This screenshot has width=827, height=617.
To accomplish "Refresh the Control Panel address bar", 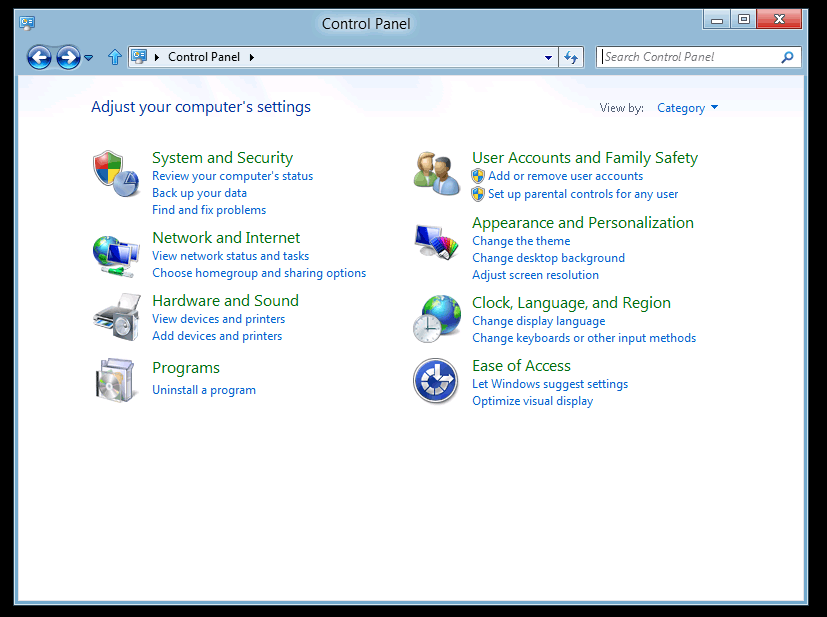I will click(571, 57).
